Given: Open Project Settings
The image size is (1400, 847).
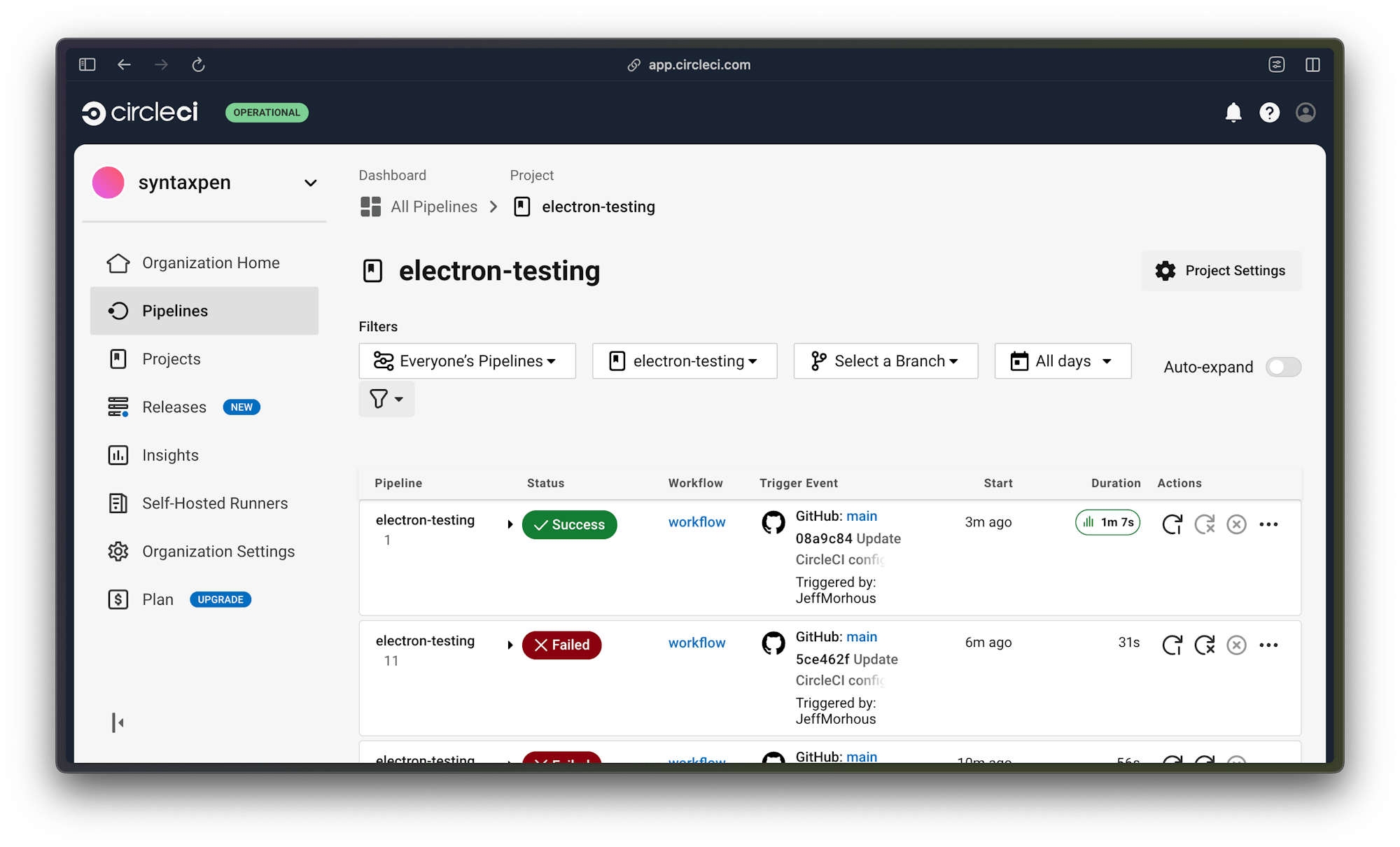Looking at the screenshot, I should point(1221,271).
